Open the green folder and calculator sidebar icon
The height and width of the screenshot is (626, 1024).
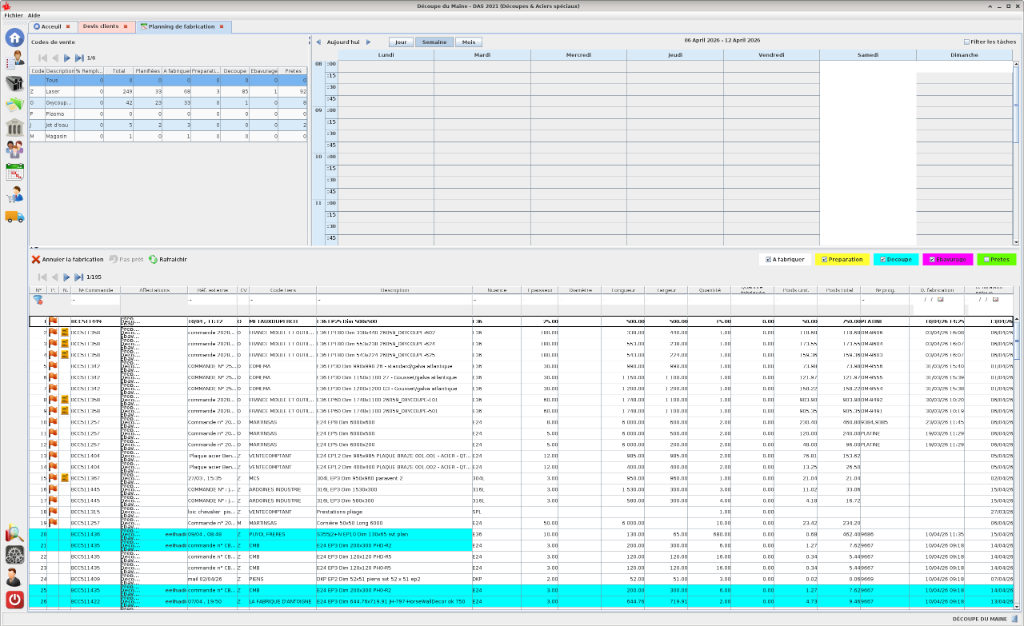pos(14,104)
